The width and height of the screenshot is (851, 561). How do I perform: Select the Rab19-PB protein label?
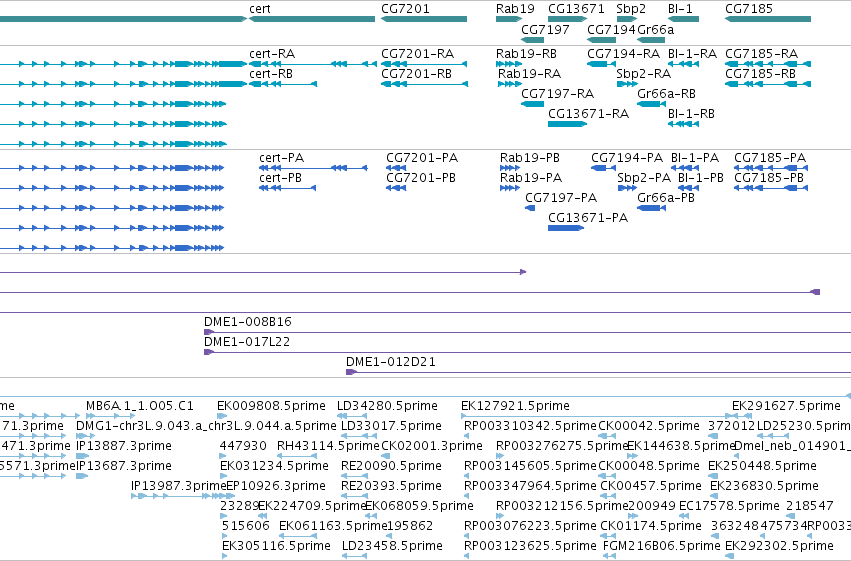click(530, 158)
